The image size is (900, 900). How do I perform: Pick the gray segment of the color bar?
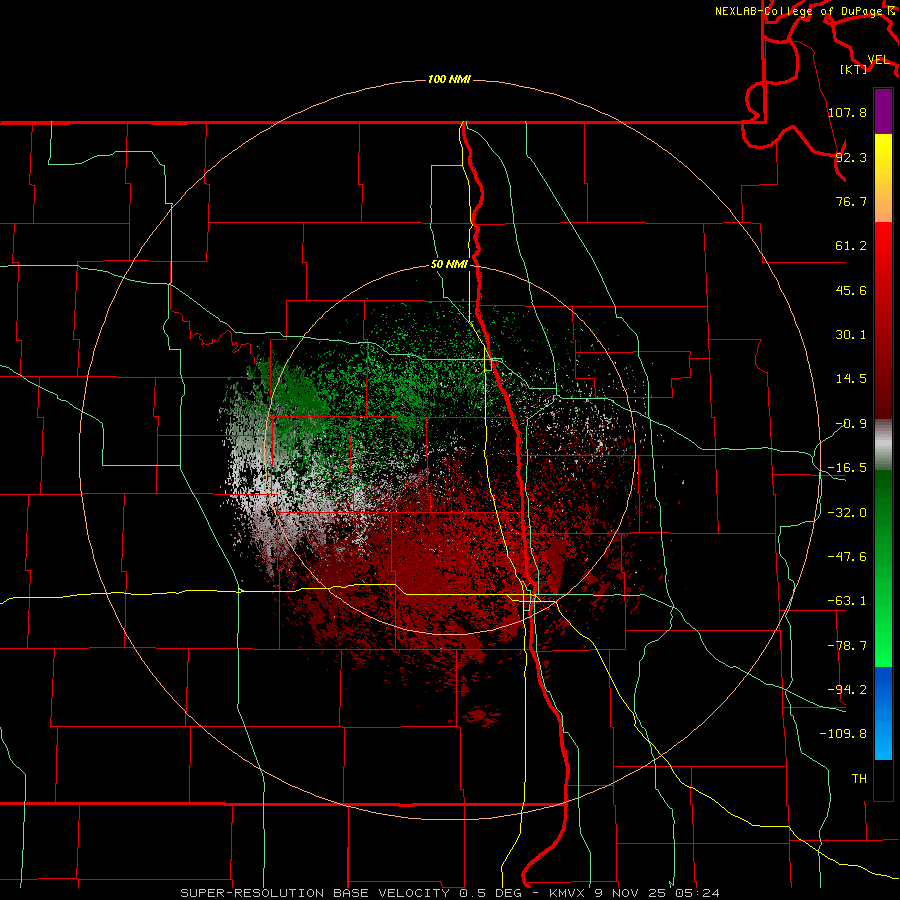click(x=883, y=445)
